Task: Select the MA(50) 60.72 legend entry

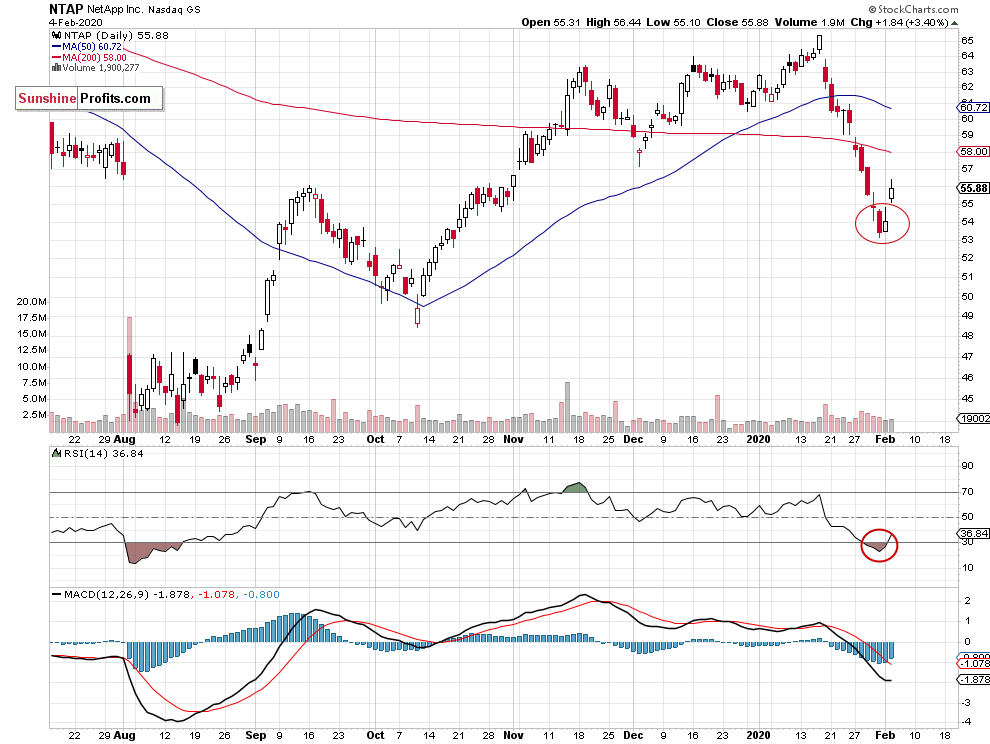Action: (92, 47)
